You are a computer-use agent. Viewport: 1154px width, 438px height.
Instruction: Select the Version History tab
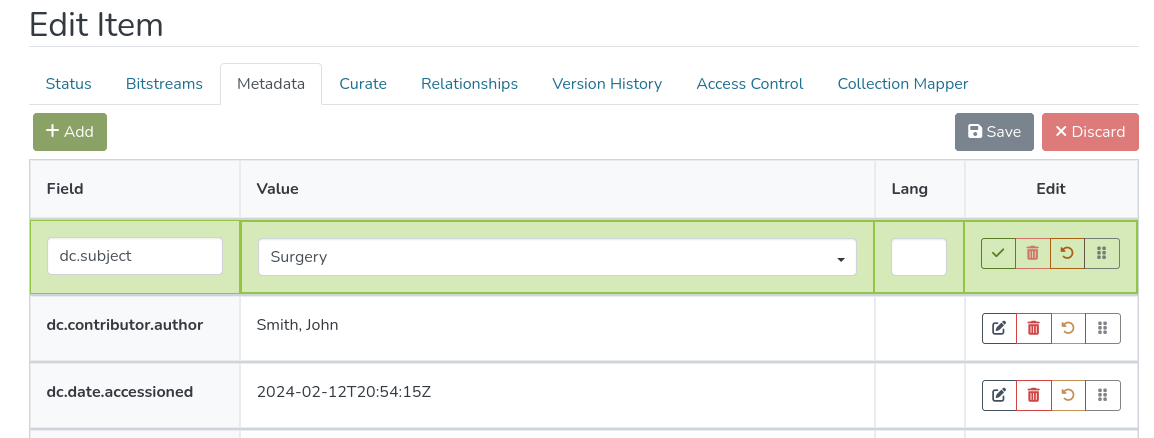point(607,84)
